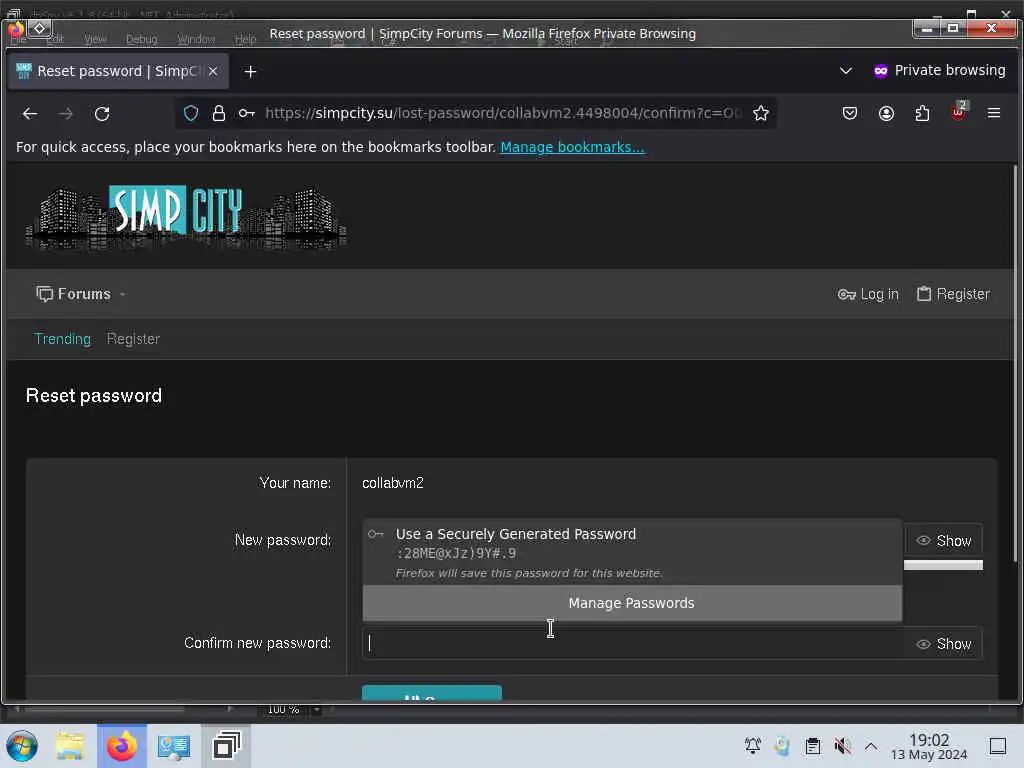Screen dimensions: 1024x768
Task: Click the SimpCity logo
Action: coord(185,217)
